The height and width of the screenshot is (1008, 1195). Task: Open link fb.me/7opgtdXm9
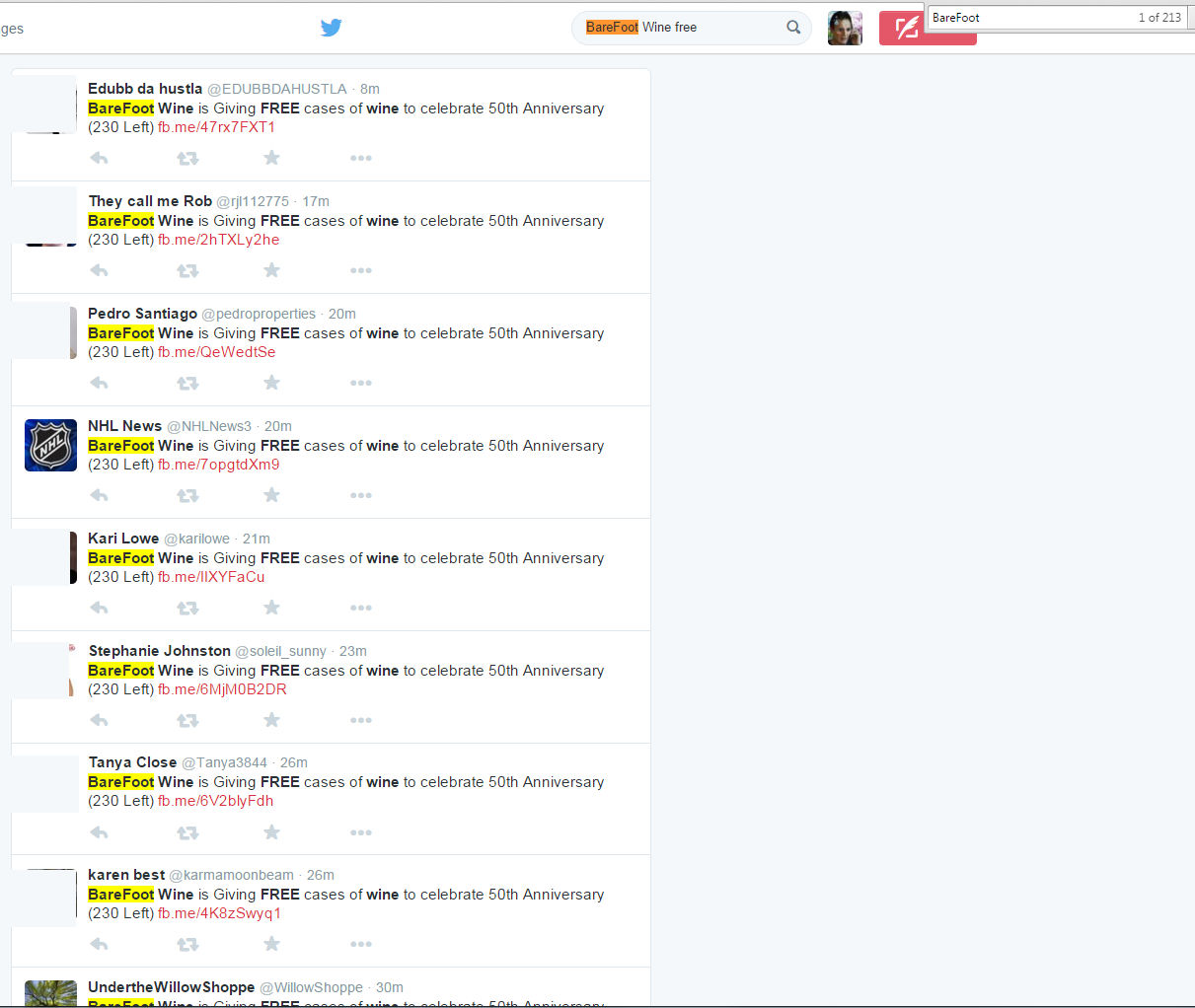218,465
